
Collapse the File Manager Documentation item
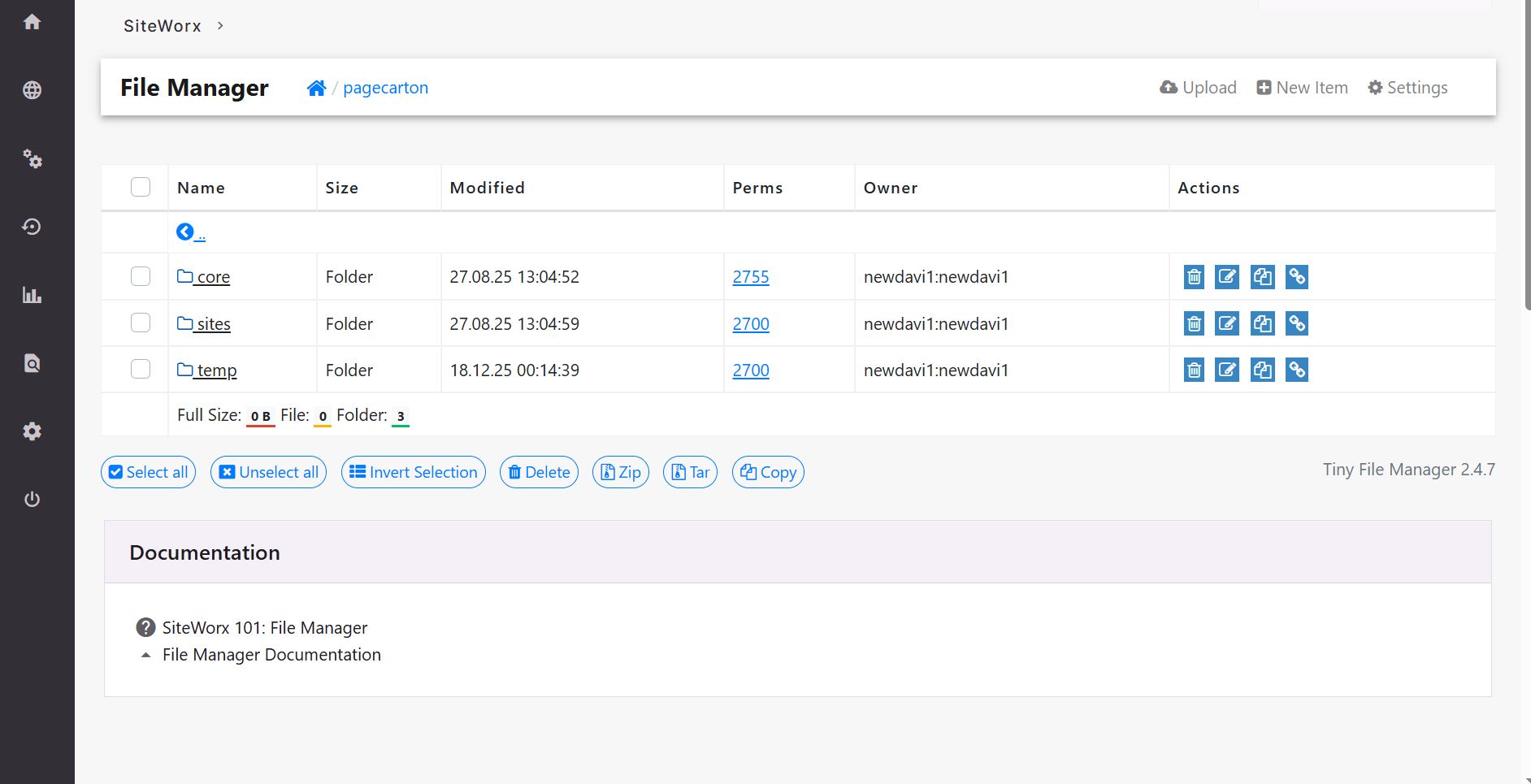tap(145, 655)
